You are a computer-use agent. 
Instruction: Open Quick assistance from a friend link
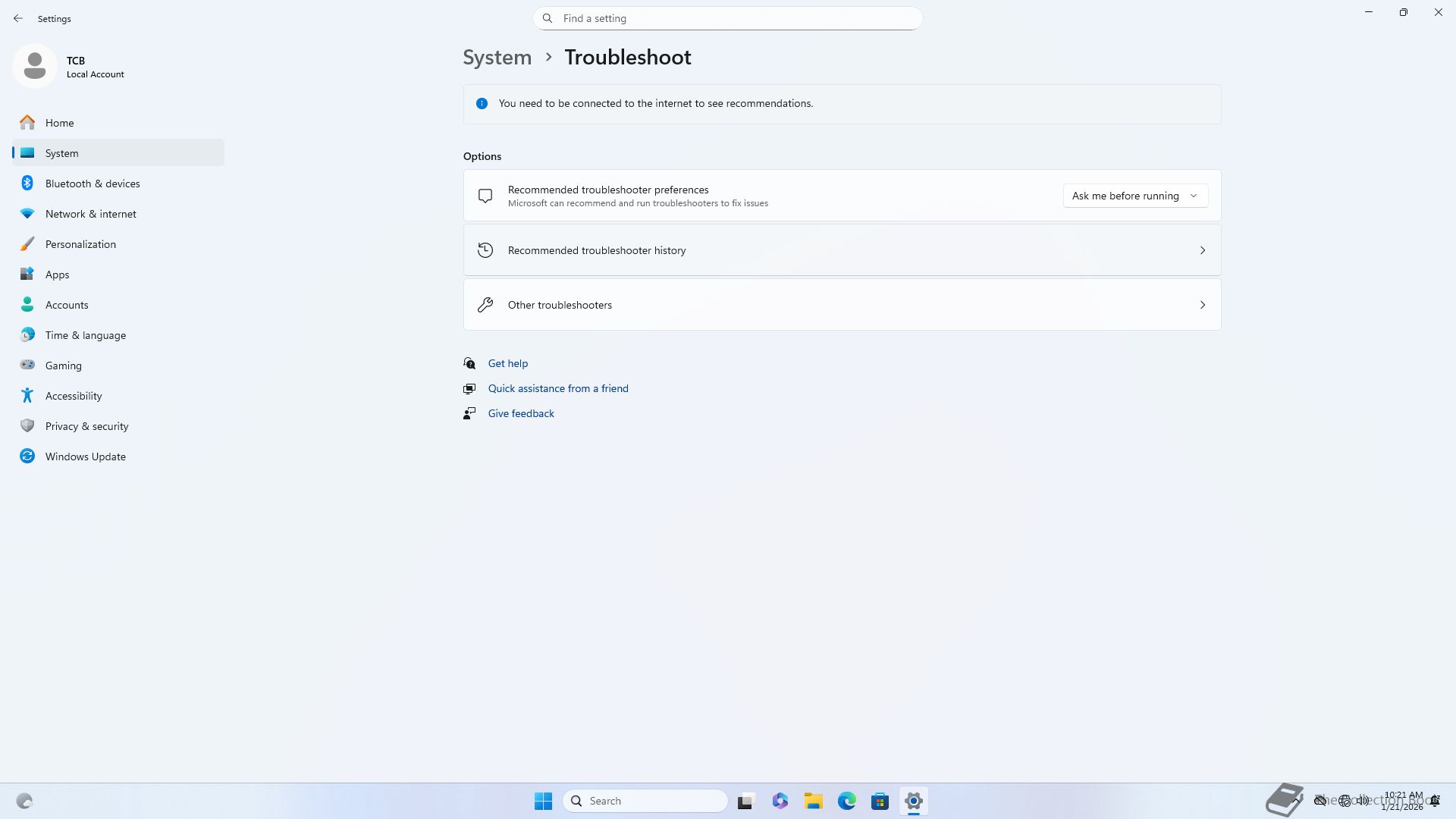pyautogui.click(x=557, y=388)
